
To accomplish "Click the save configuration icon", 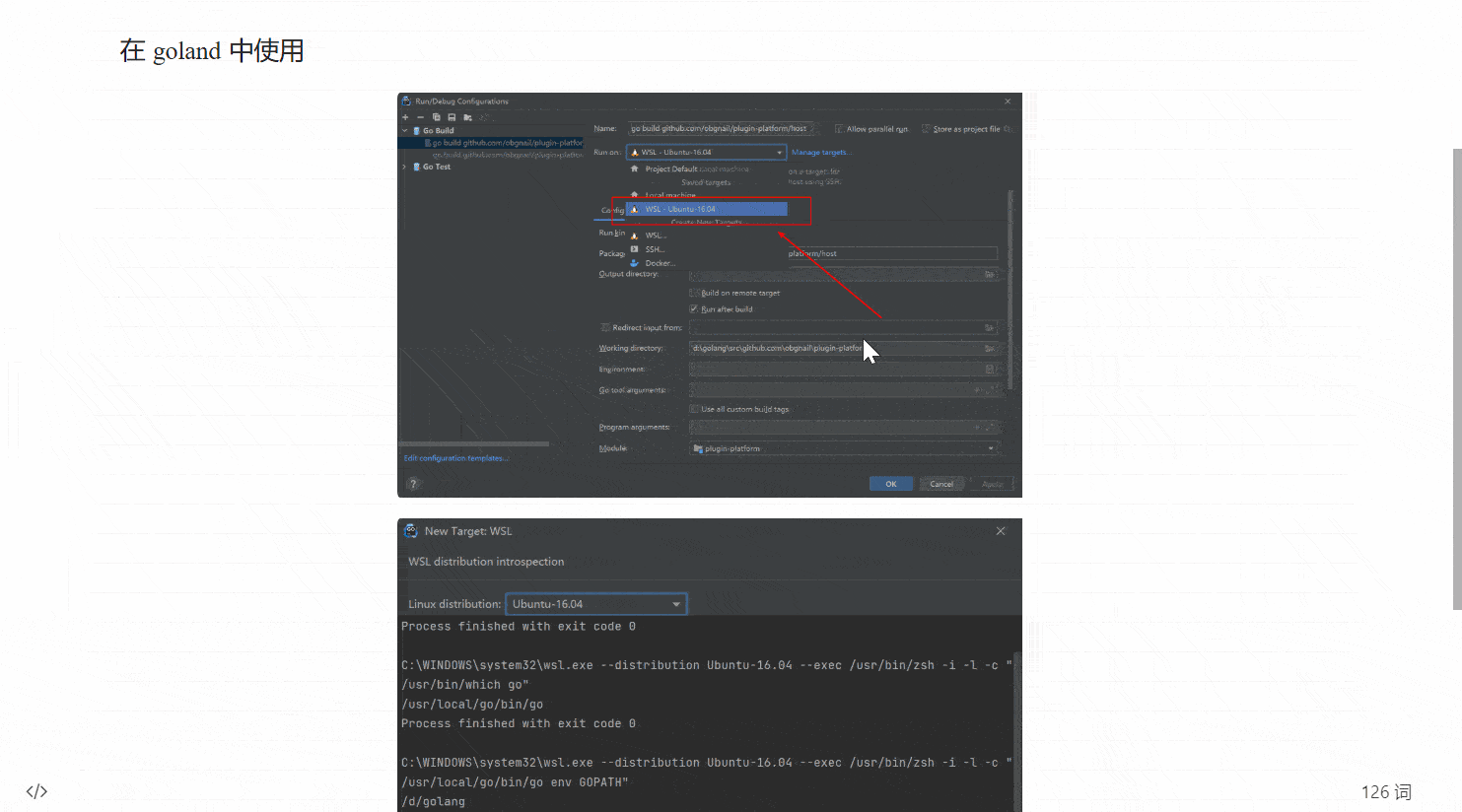I will click(452, 117).
